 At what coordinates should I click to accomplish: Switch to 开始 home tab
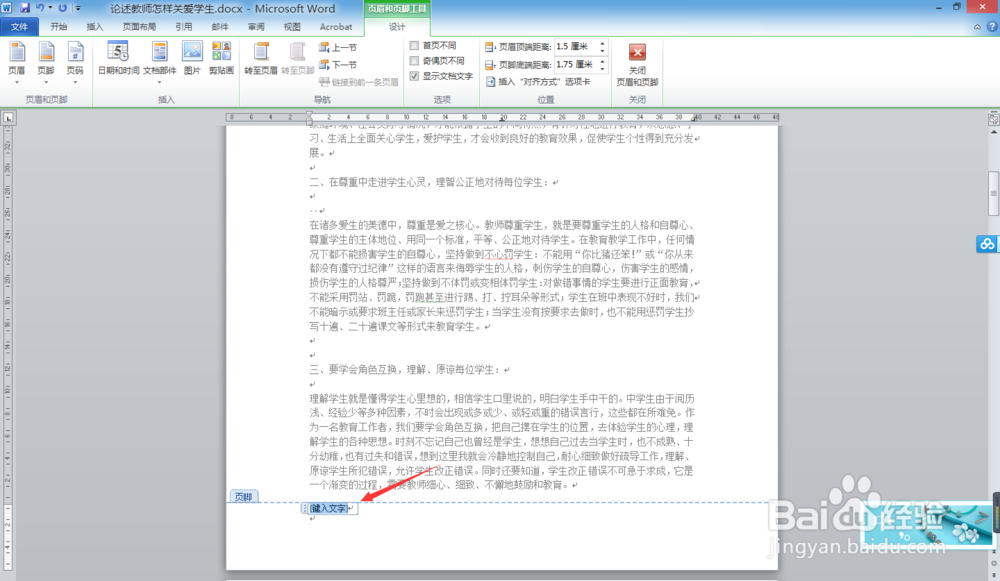[59, 27]
